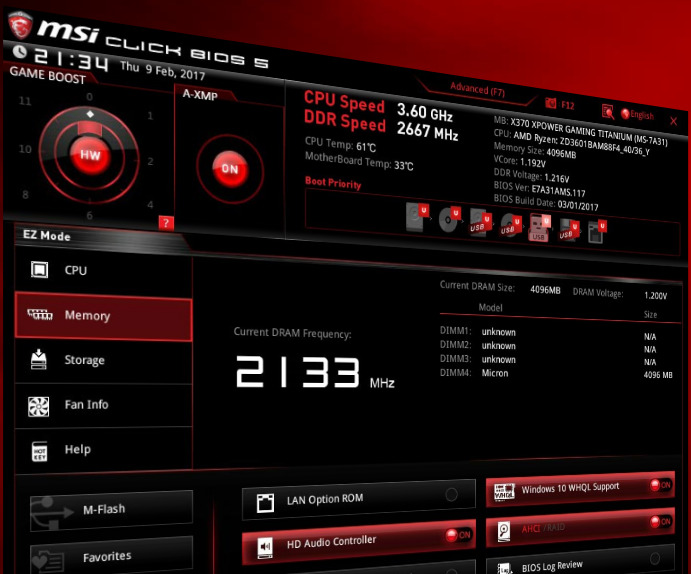Screen dimensions: 691x574
Task: Toggle Windows 10 WHQL Support
Action: tap(659, 485)
